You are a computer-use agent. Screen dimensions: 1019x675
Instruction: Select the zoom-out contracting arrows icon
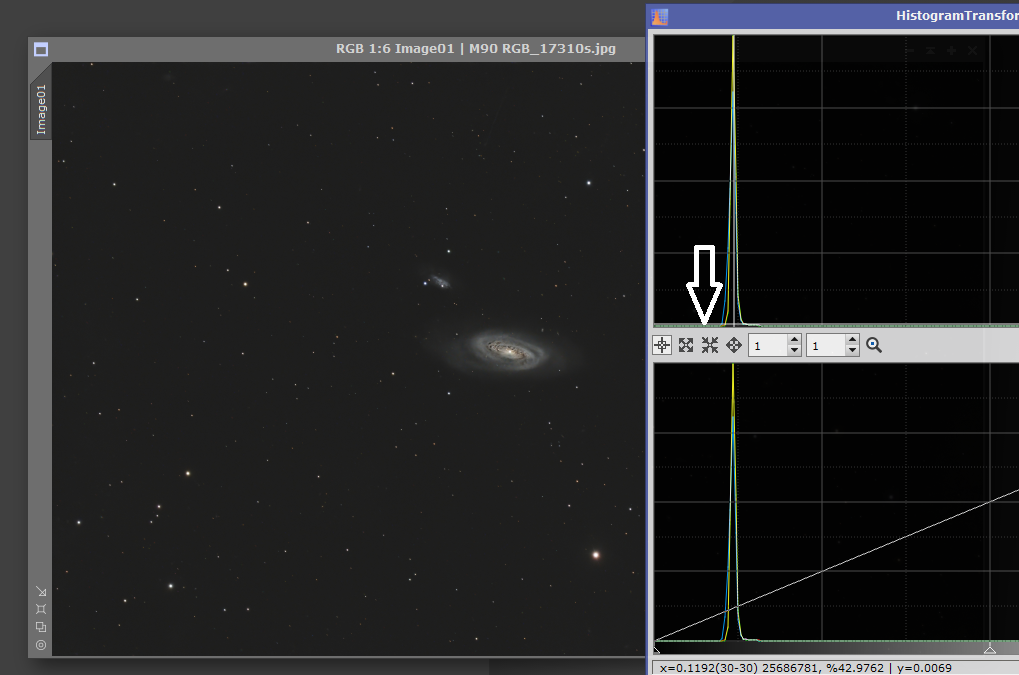(710, 345)
